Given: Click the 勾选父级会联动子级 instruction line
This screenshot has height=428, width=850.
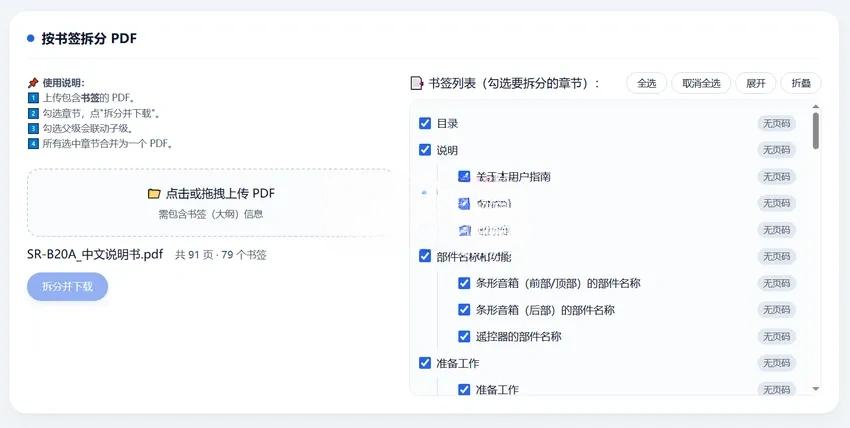Looking at the screenshot, I should point(88,128).
